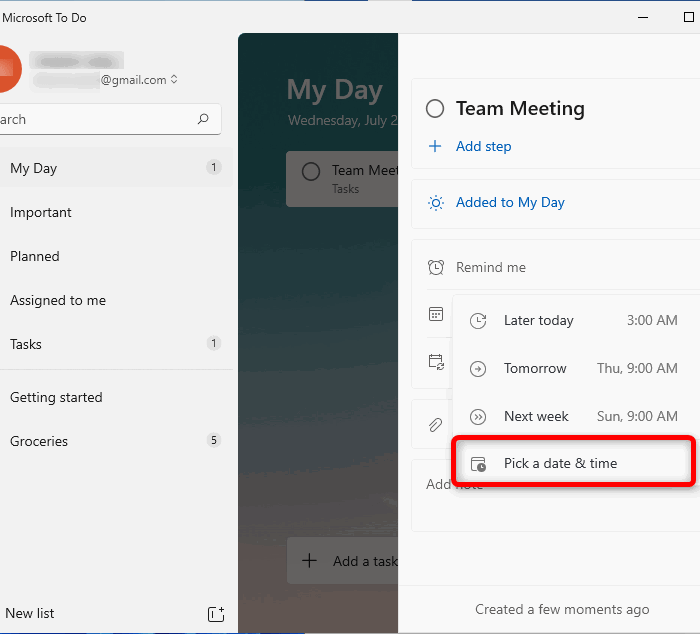Click the sun icon for My Day
The image size is (700, 634).
pos(436,203)
